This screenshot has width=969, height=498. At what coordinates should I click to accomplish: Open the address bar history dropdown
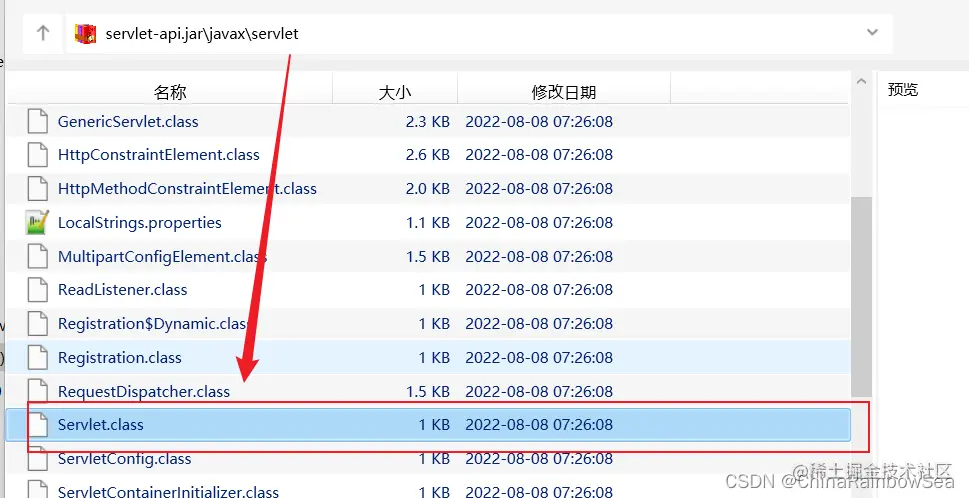tap(872, 33)
